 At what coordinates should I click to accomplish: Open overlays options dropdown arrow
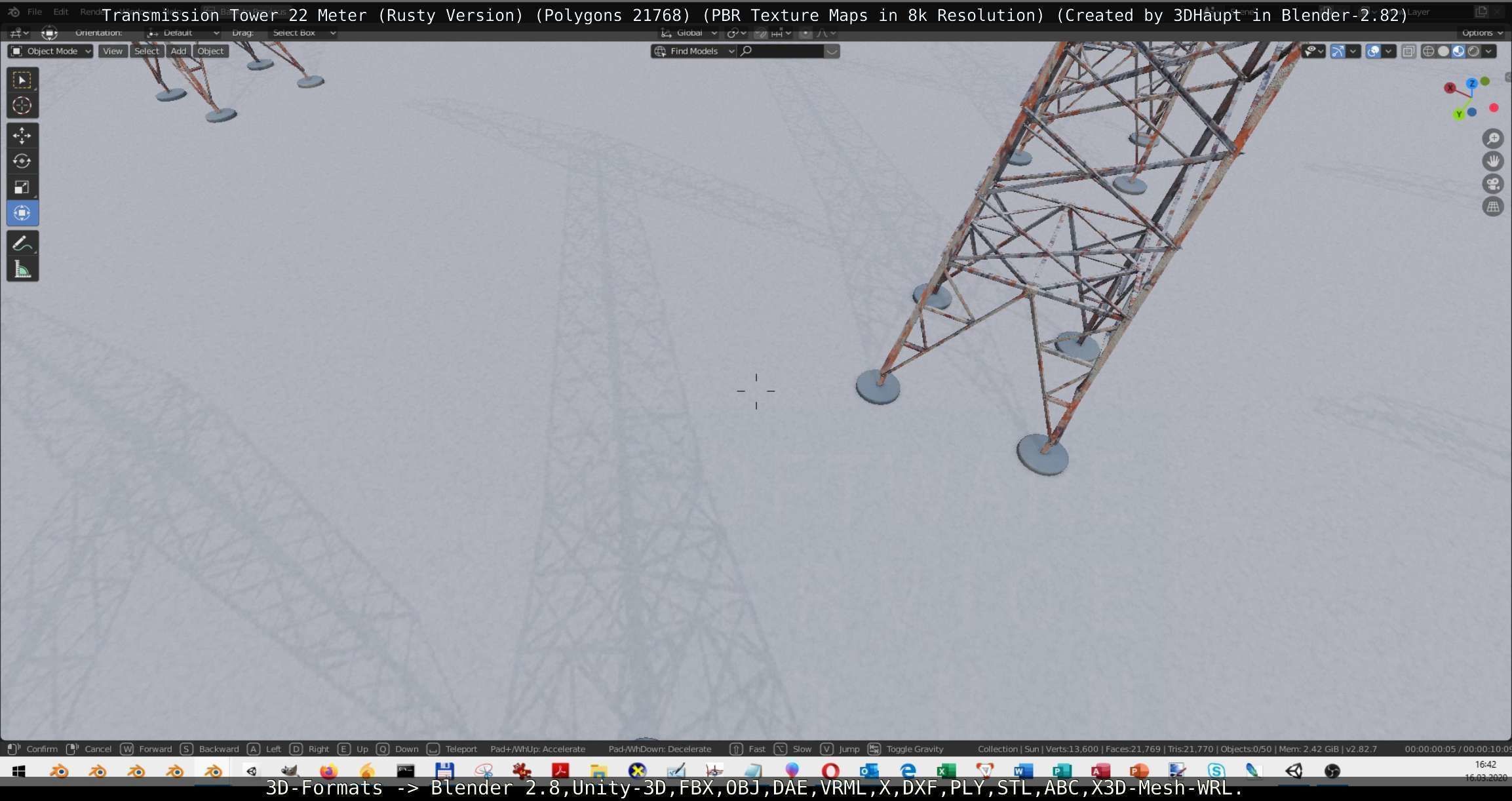click(1389, 51)
